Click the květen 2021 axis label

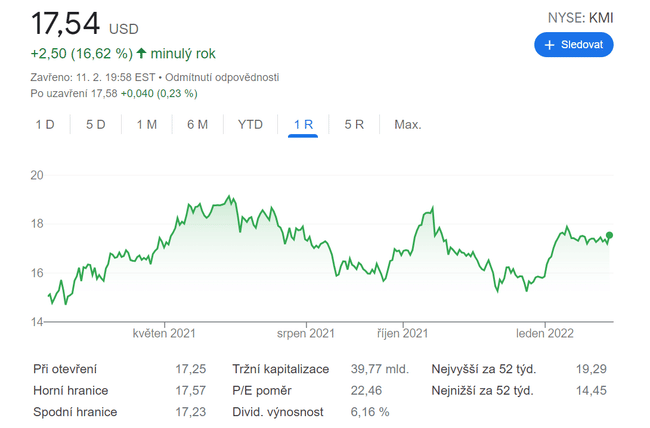click(164, 334)
